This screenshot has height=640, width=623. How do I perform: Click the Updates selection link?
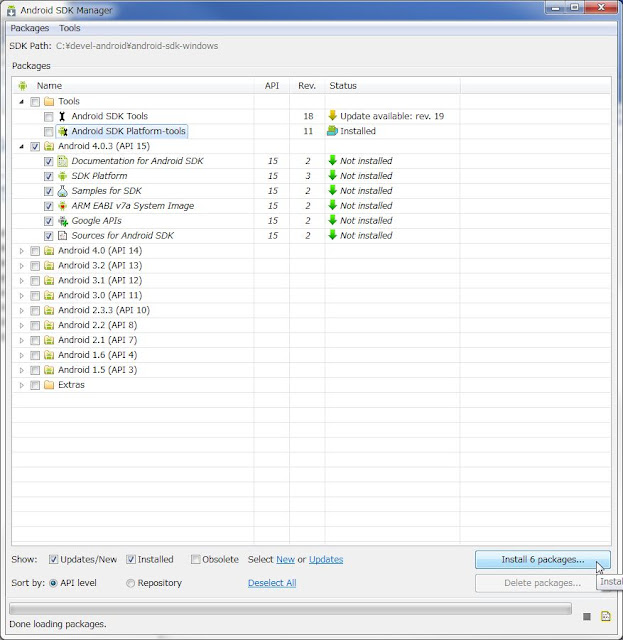[x=326, y=560]
